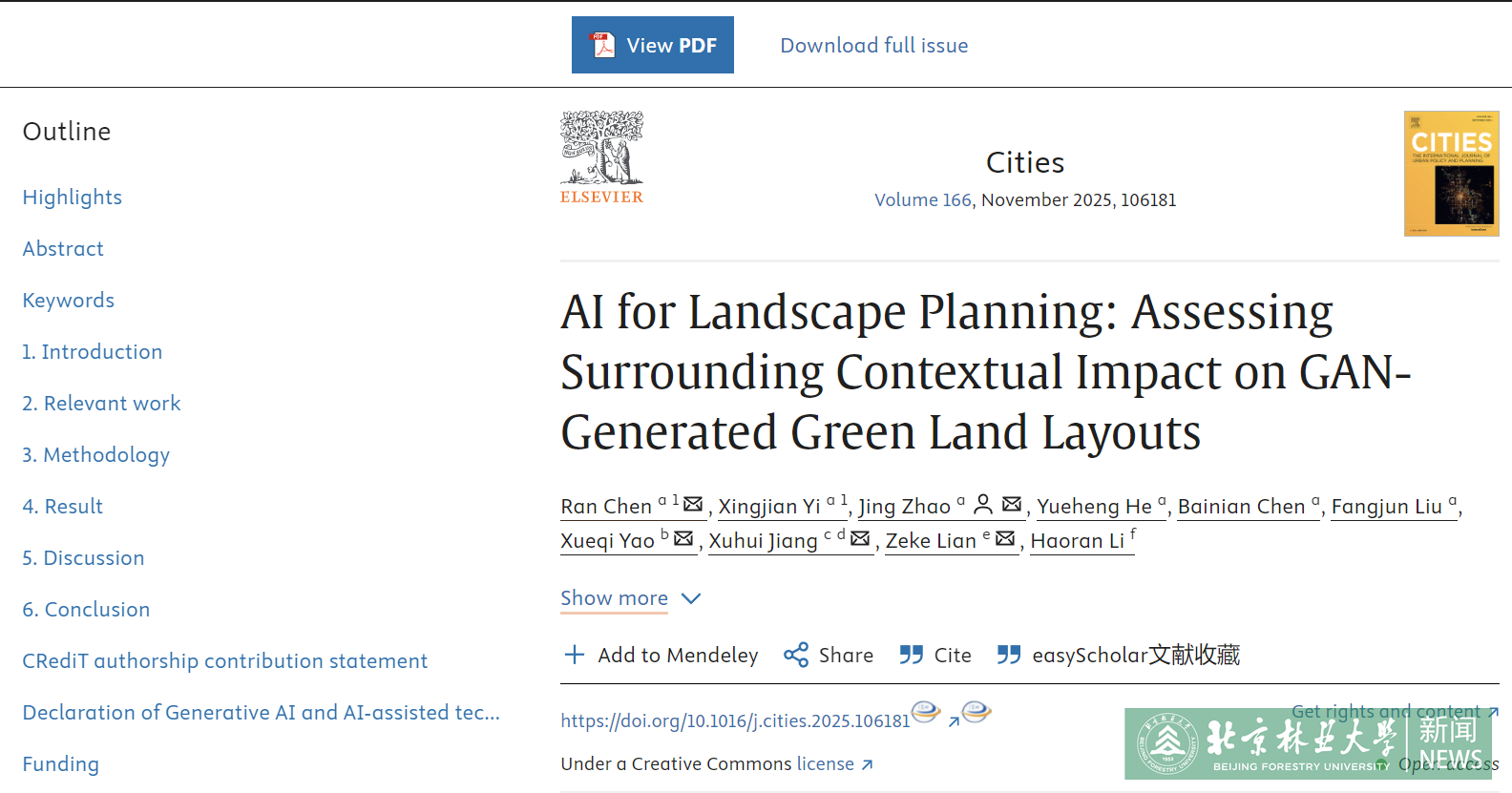
Task: Click the Share icon
Action: (796, 655)
